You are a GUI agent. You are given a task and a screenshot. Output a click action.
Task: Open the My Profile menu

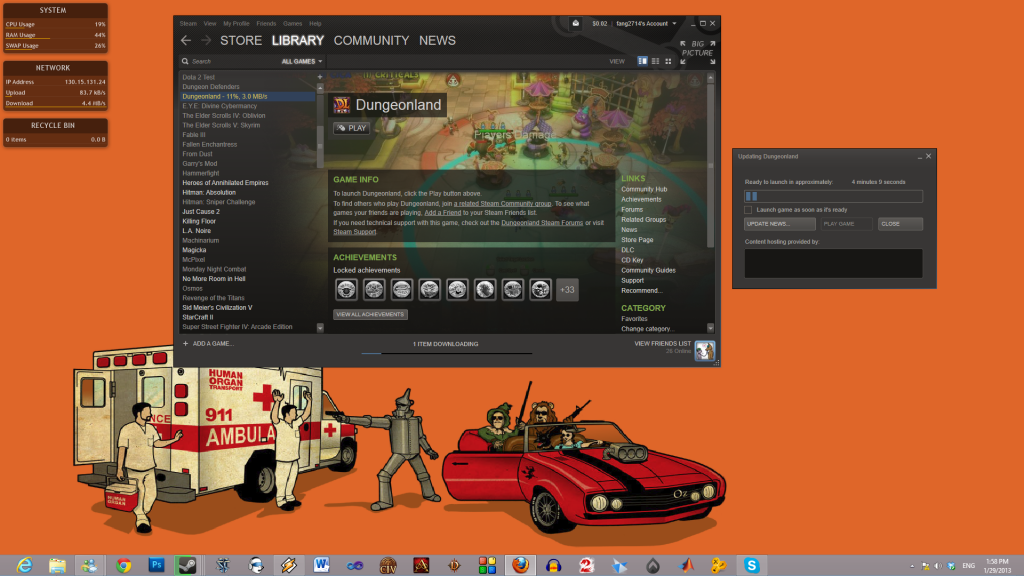pos(236,24)
